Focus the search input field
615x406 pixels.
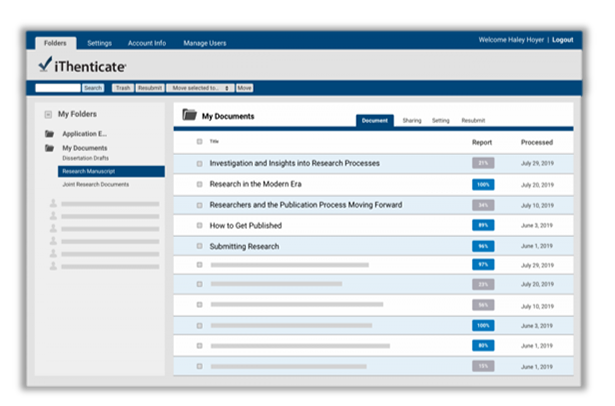click(58, 88)
